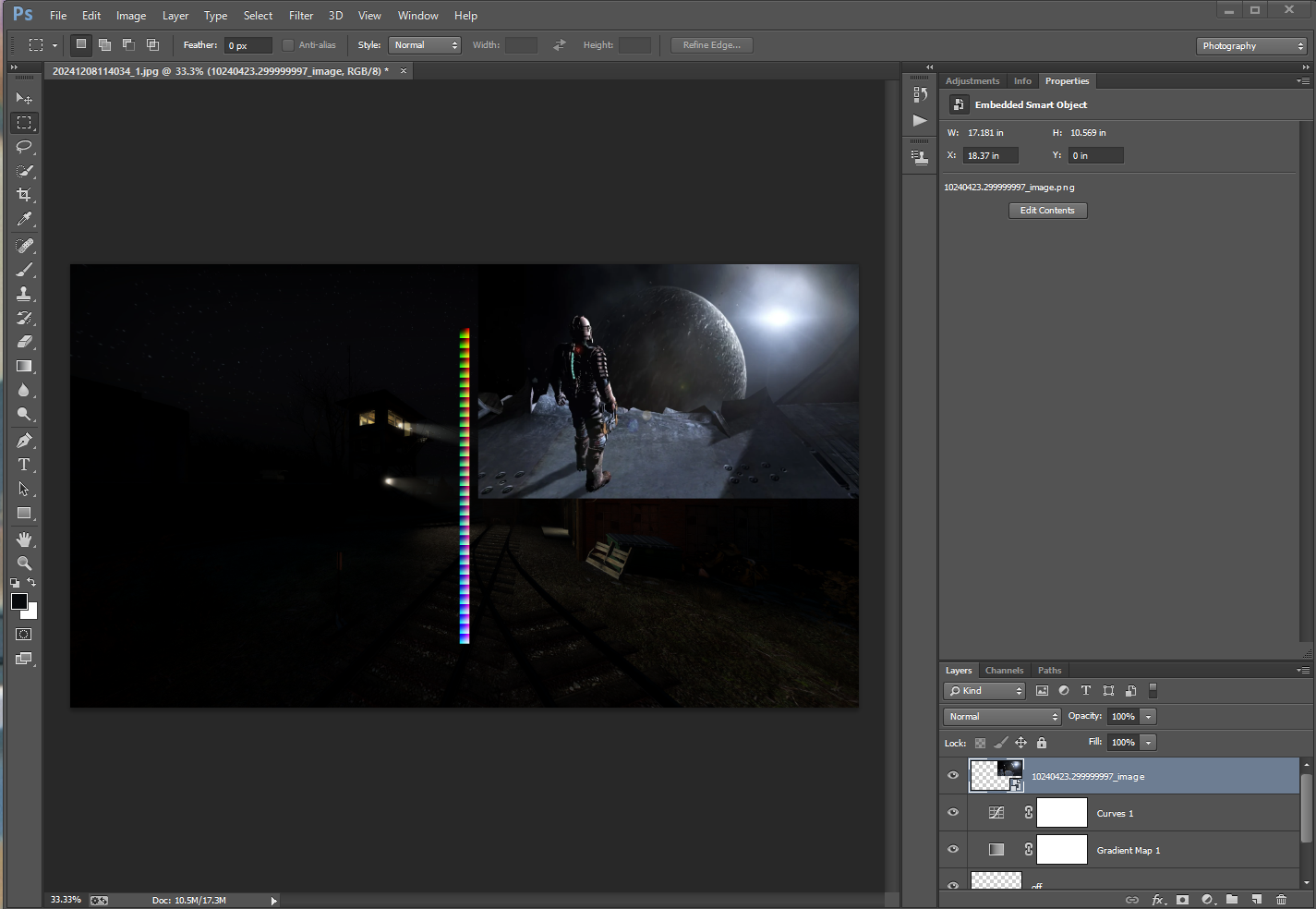Hide the Curves 1 layer
1316x909 pixels.
point(953,813)
